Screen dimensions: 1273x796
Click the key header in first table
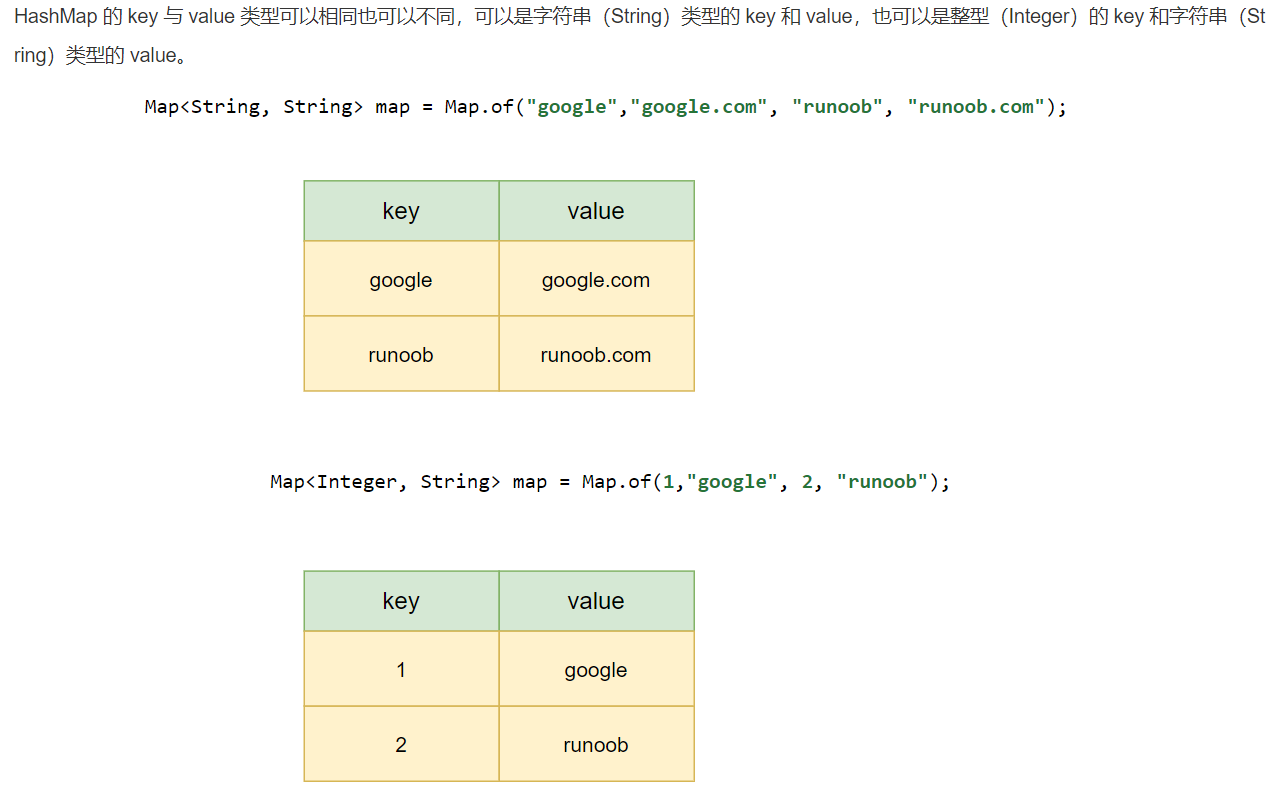(401, 211)
